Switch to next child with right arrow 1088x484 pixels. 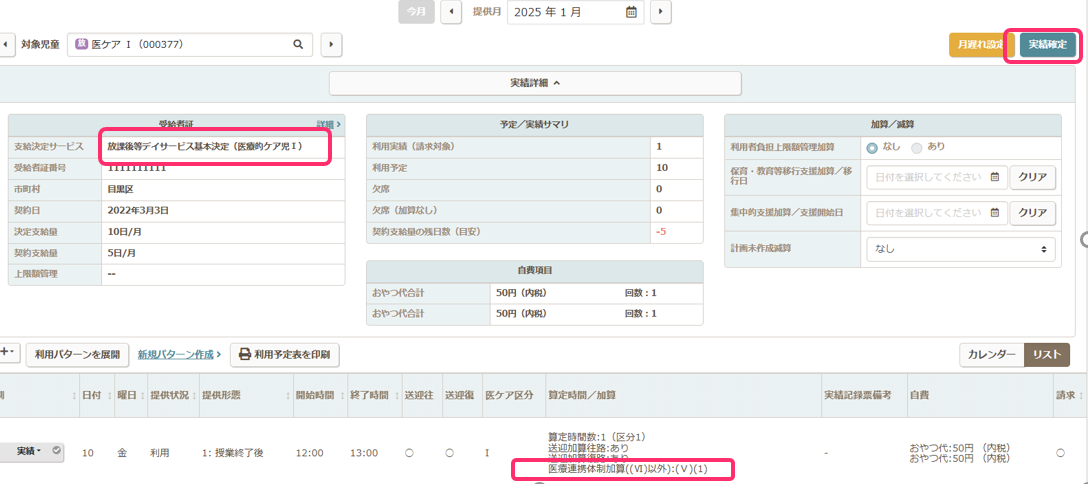tap(331, 45)
